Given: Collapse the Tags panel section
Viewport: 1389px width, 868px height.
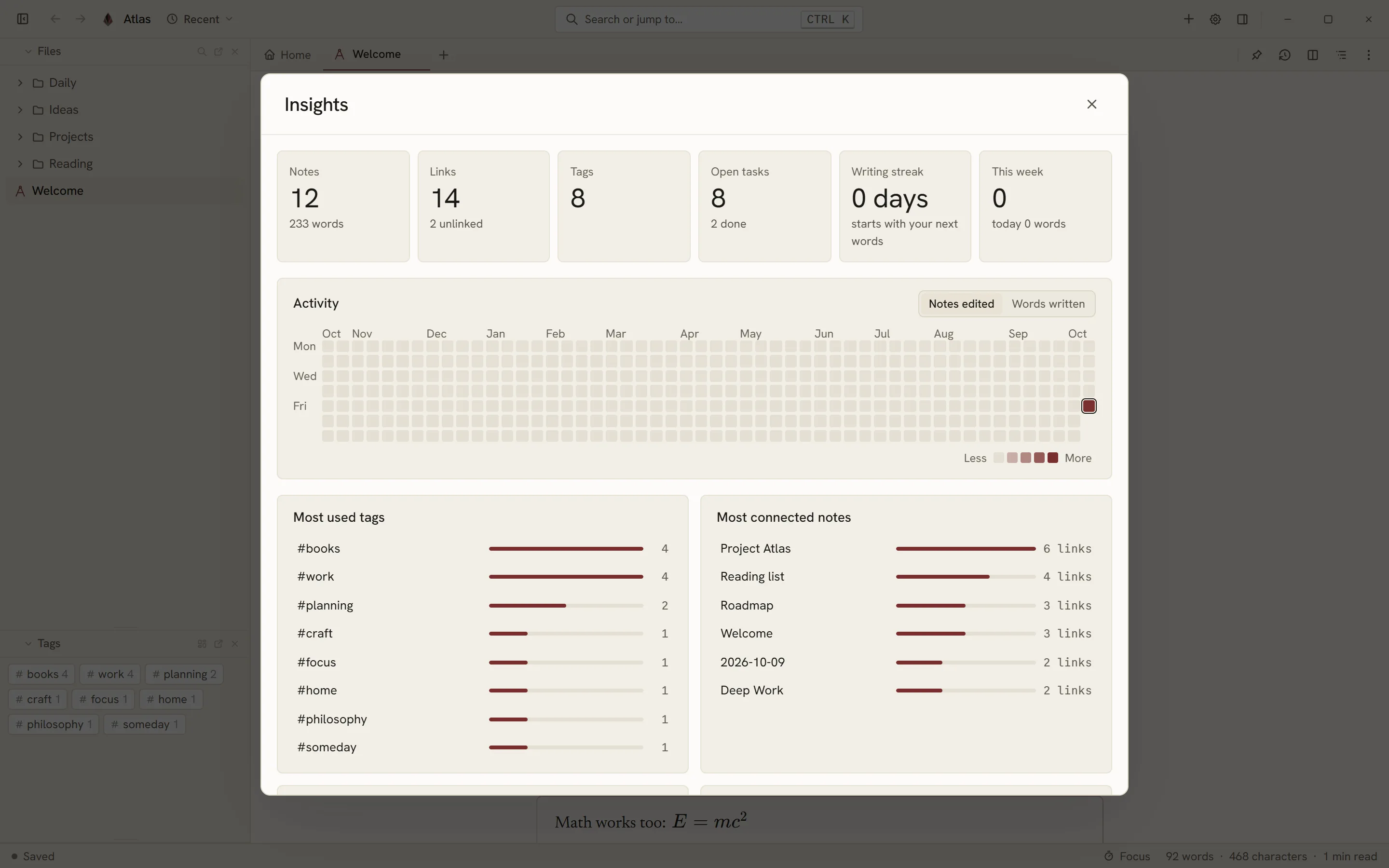Looking at the screenshot, I should click(27, 644).
